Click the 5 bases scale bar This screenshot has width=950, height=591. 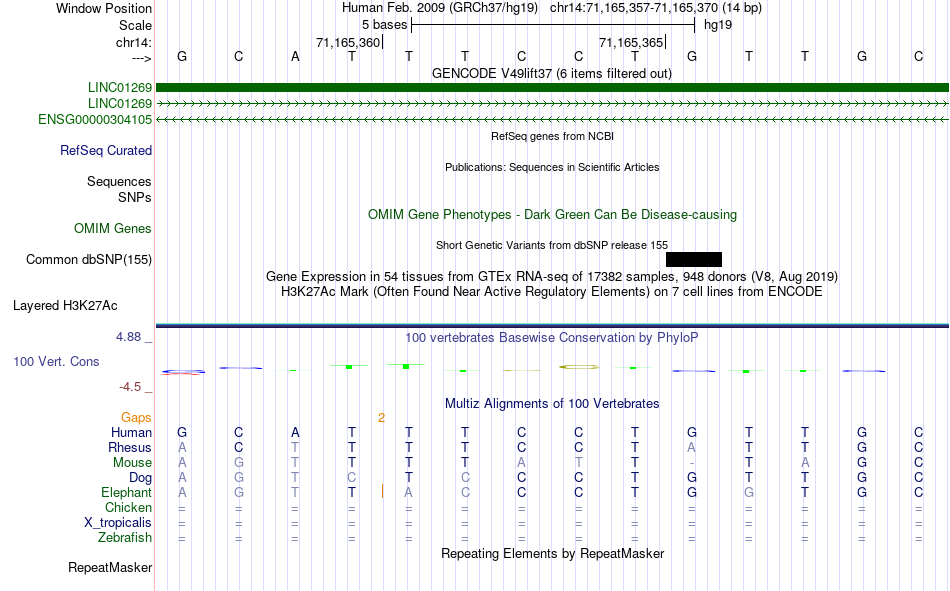click(553, 25)
